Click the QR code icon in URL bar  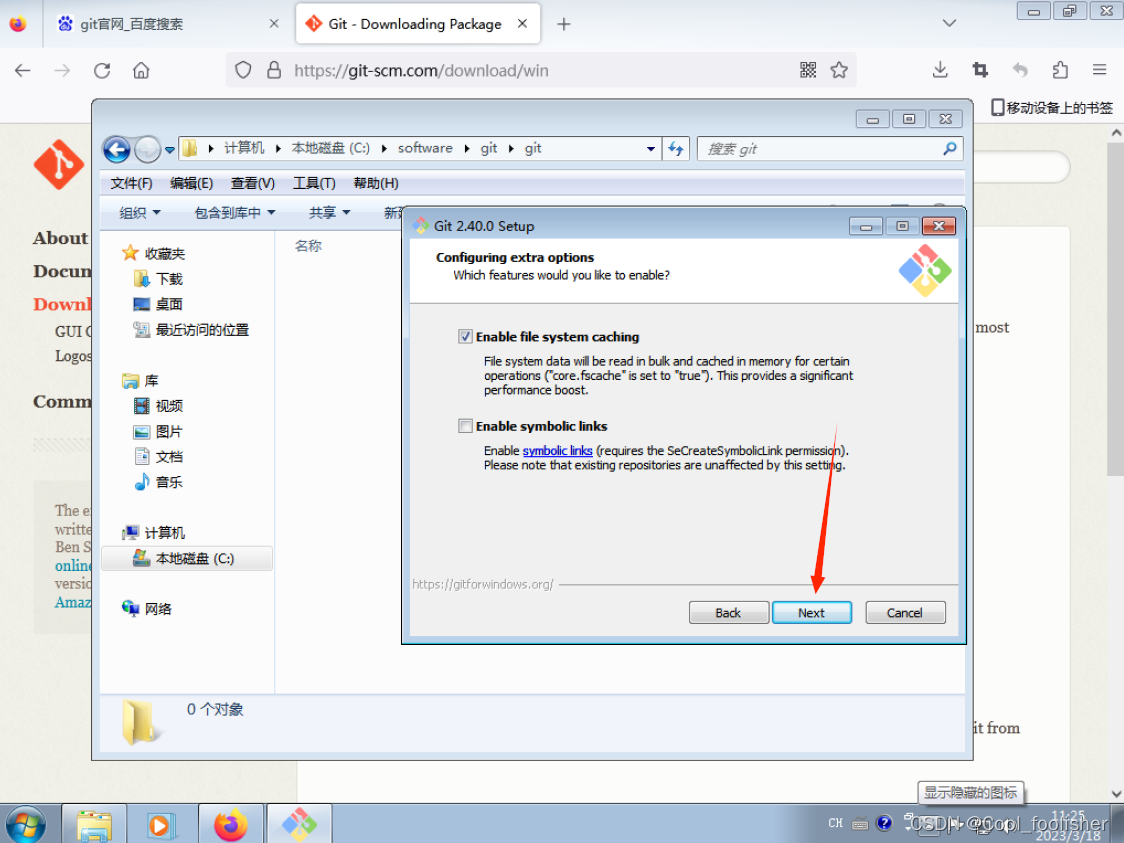click(808, 70)
